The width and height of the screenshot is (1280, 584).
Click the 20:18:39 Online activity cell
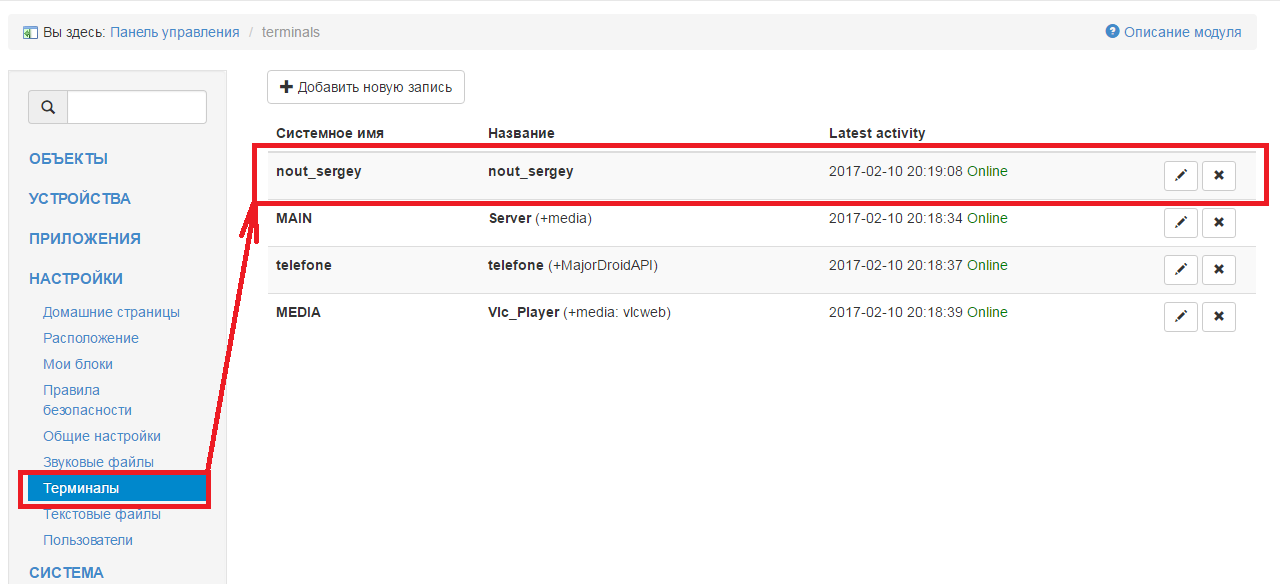[918, 312]
